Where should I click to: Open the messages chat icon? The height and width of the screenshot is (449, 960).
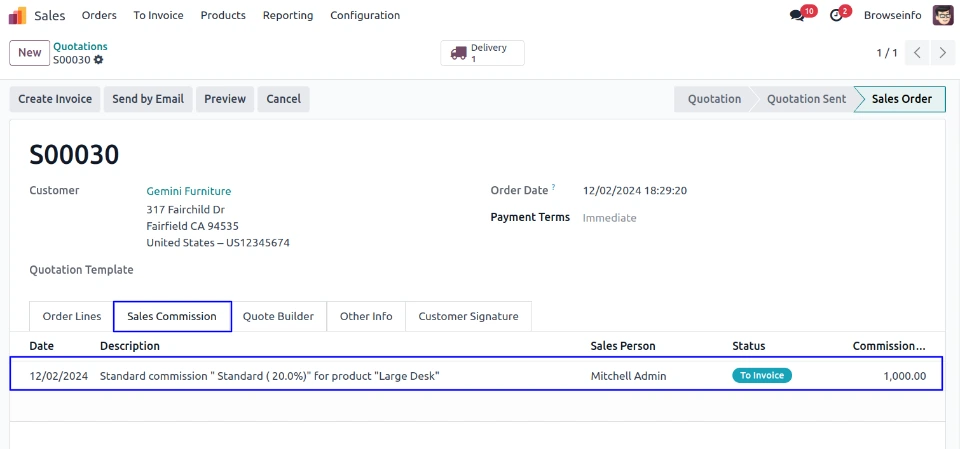[797, 15]
